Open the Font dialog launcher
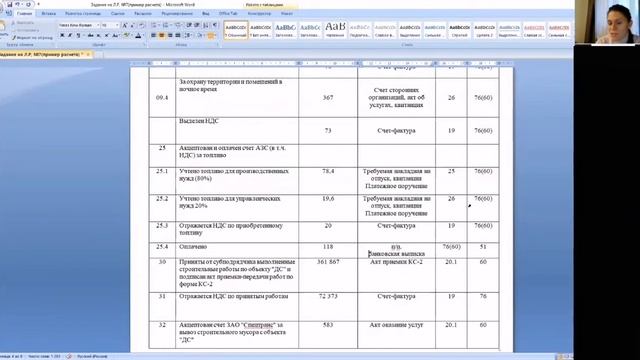This screenshot has width=640, height=360. (144, 45)
